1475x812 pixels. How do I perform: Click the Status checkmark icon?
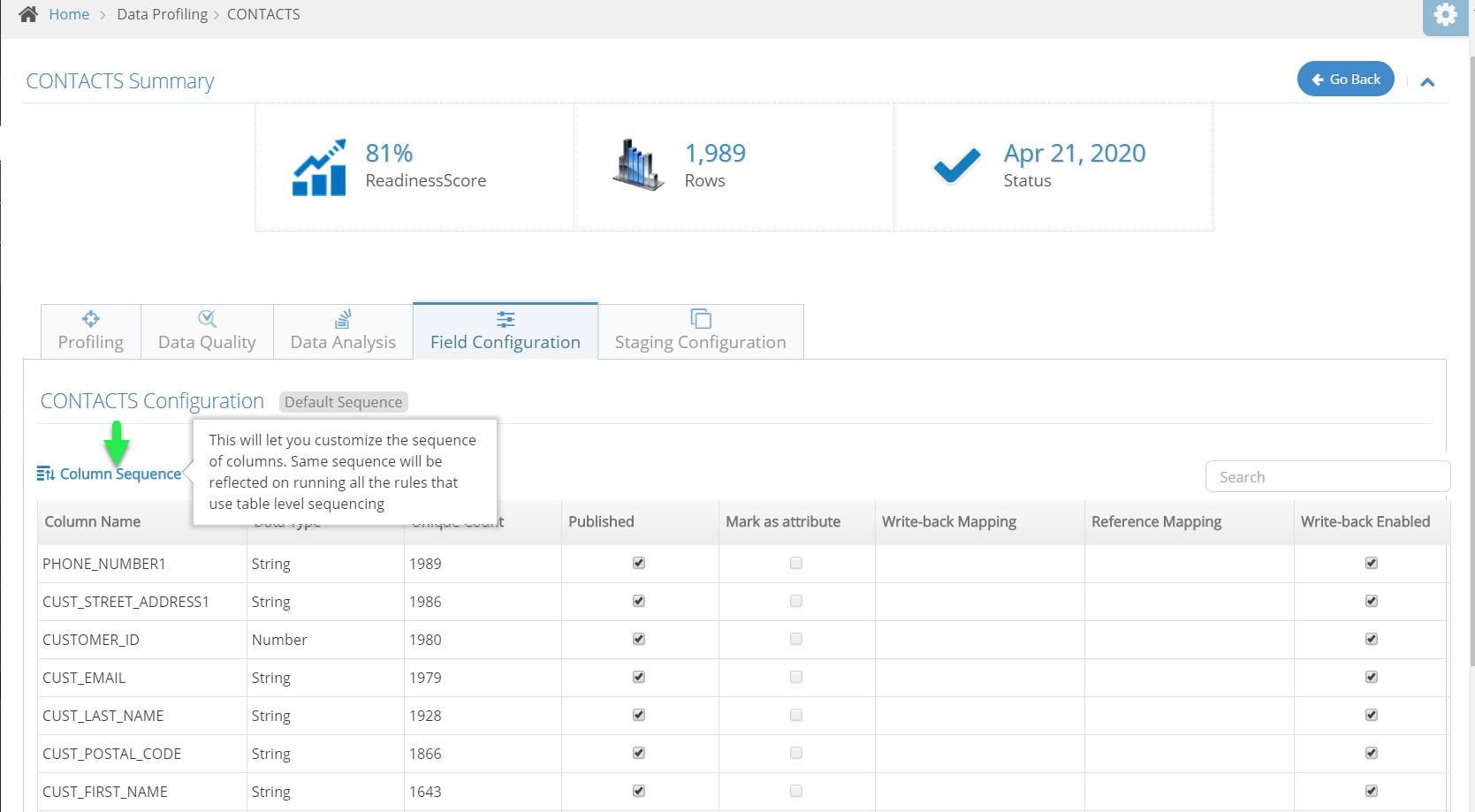[x=957, y=165]
